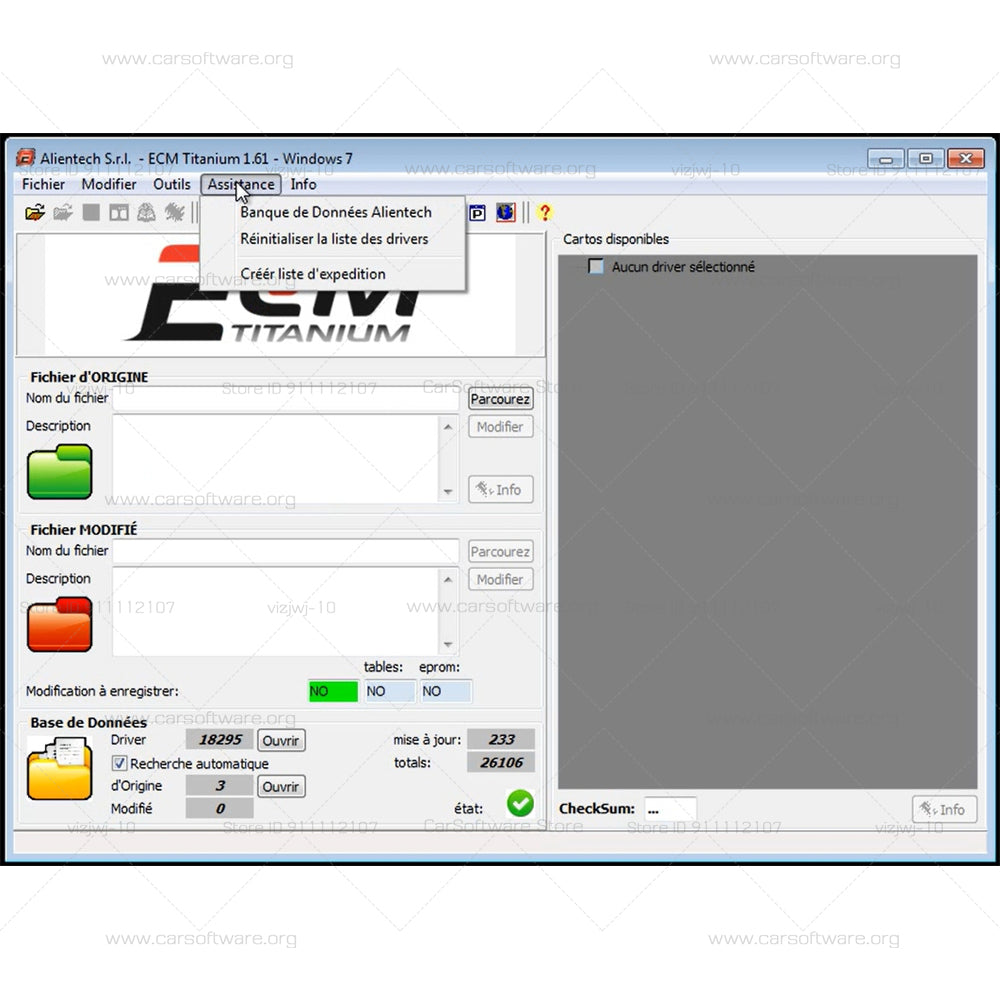Click Ouvrir button next to Driver count
This screenshot has height=1000, width=1000.
pyautogui.click(x=281, y=740)
